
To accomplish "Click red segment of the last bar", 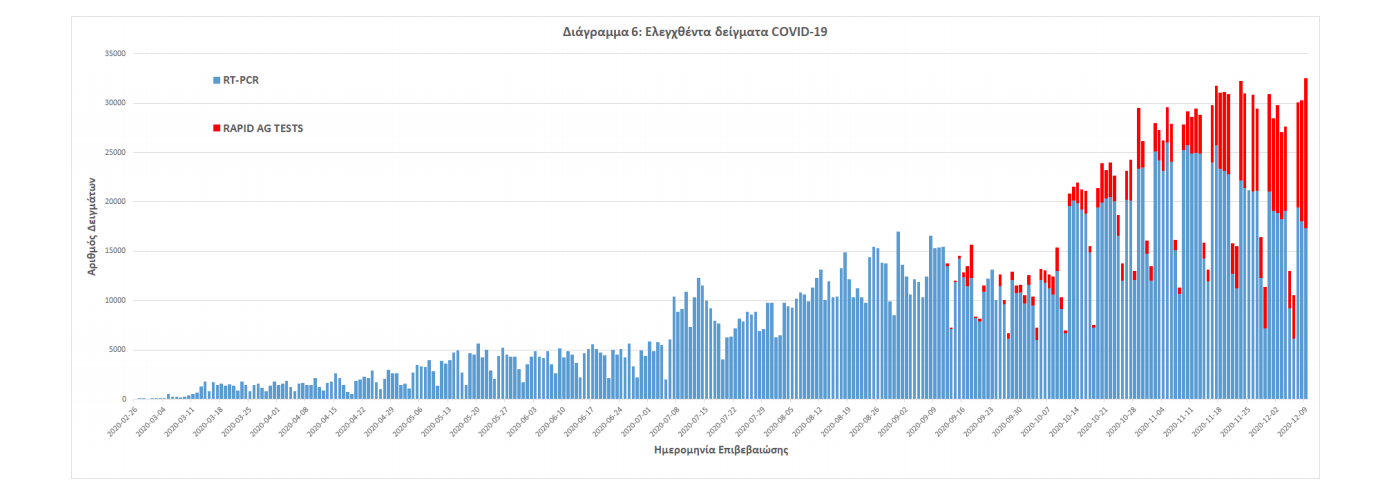I will point(1306,150).
